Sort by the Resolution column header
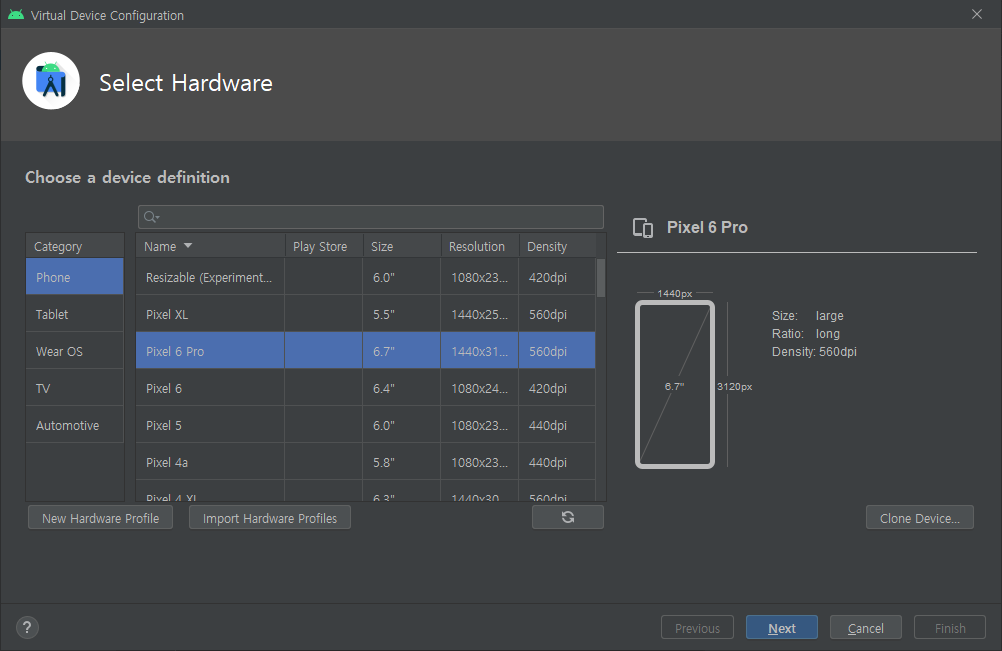This screenshot has width=1002, height=651. coord(480,246)
